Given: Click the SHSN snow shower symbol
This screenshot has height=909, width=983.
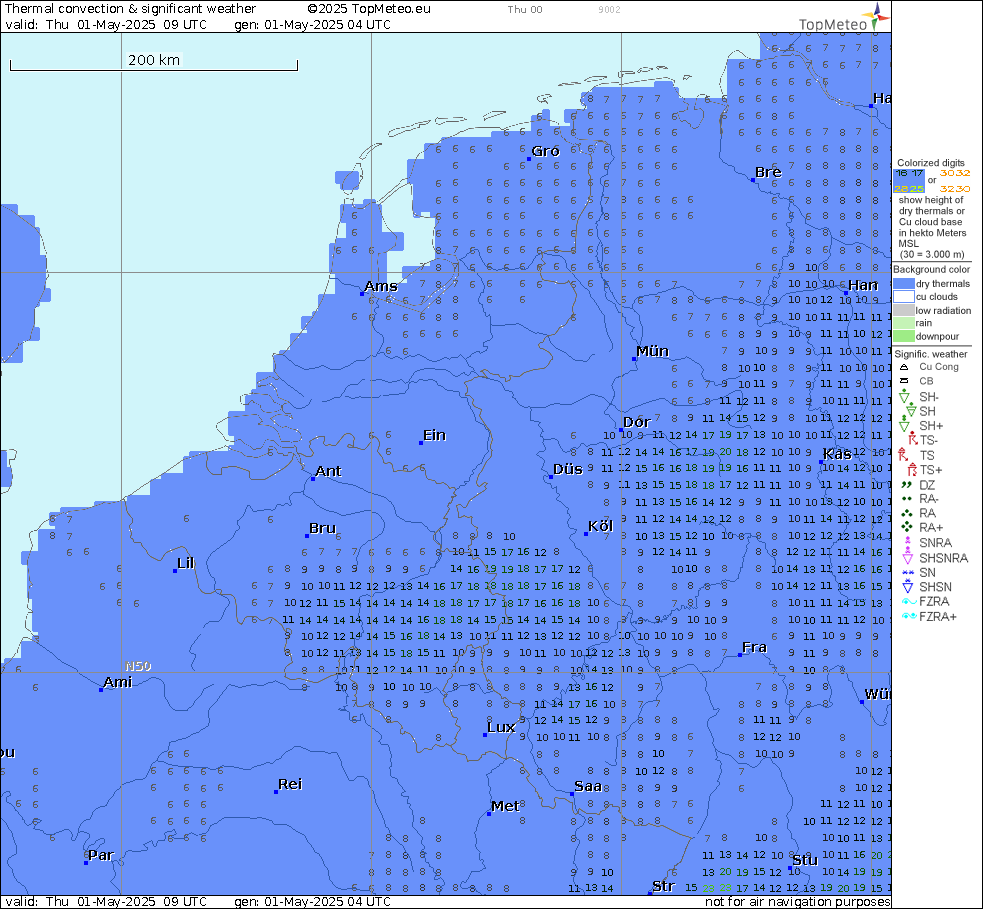Looking at the screenshot, I should click(x=907, y=586).
